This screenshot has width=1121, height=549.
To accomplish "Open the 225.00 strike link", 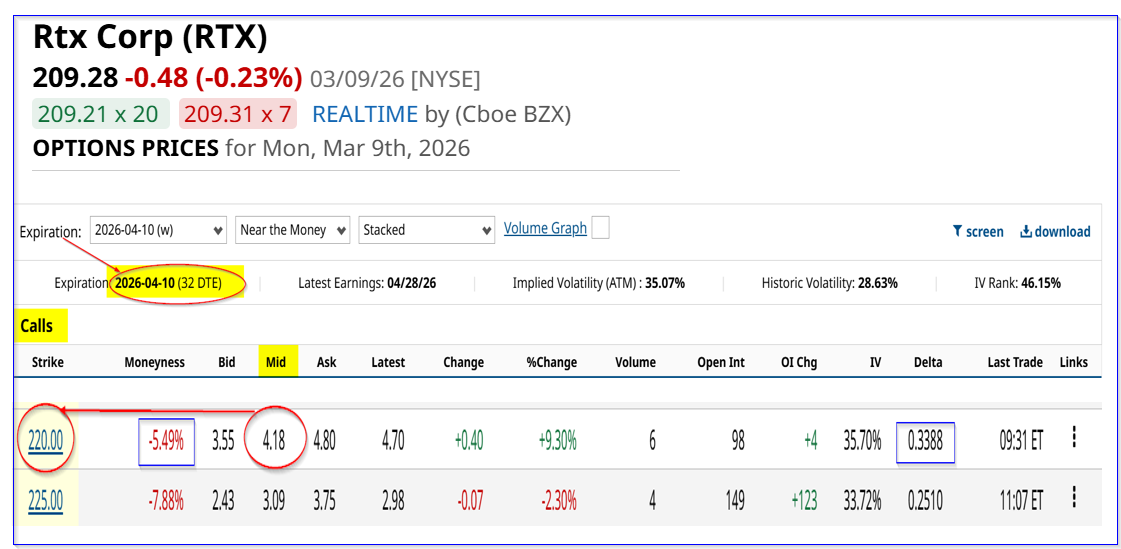I will tap(46, 499).
